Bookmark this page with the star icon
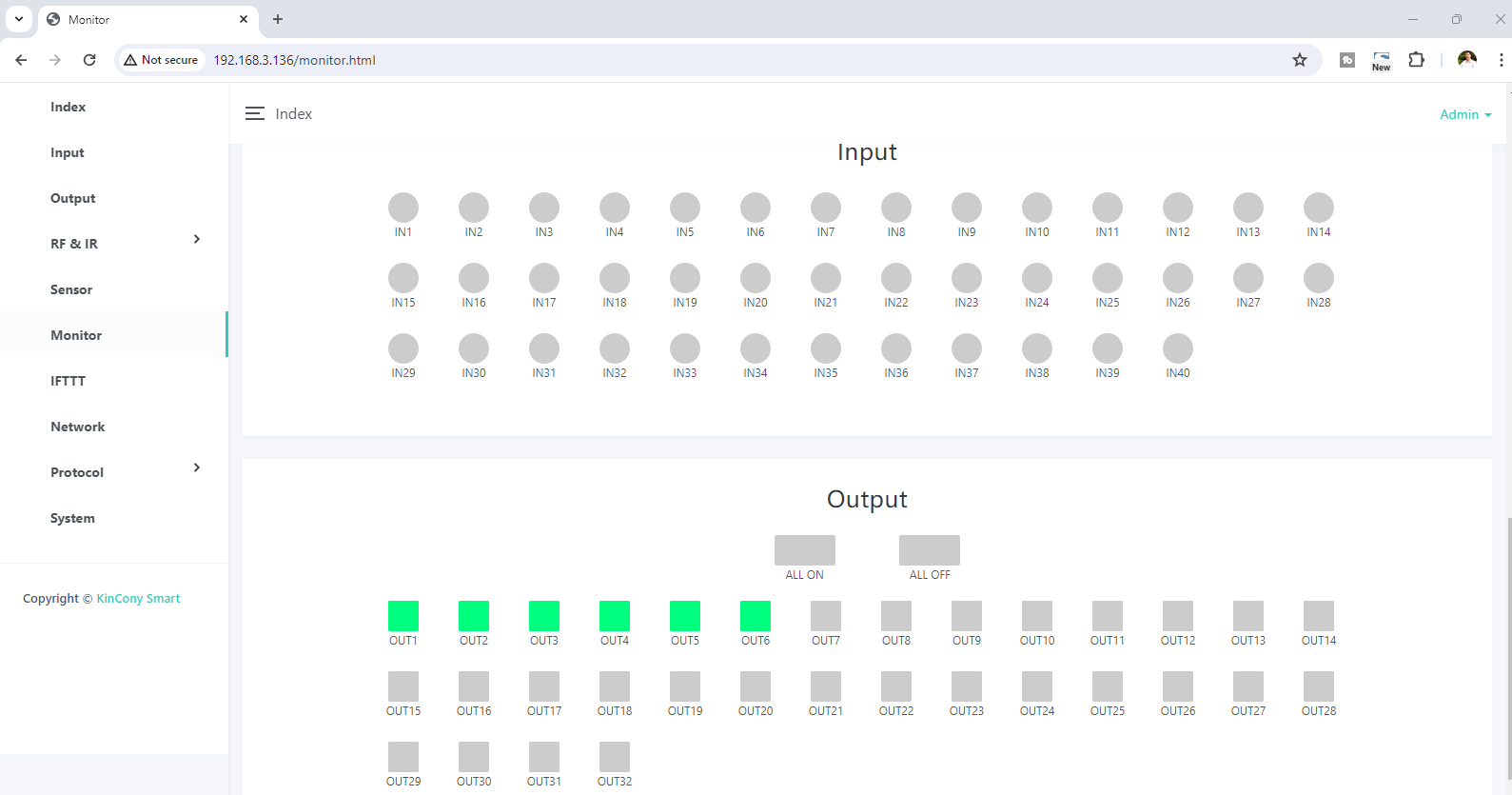1512x795 pixels. tap(1300, 60)
